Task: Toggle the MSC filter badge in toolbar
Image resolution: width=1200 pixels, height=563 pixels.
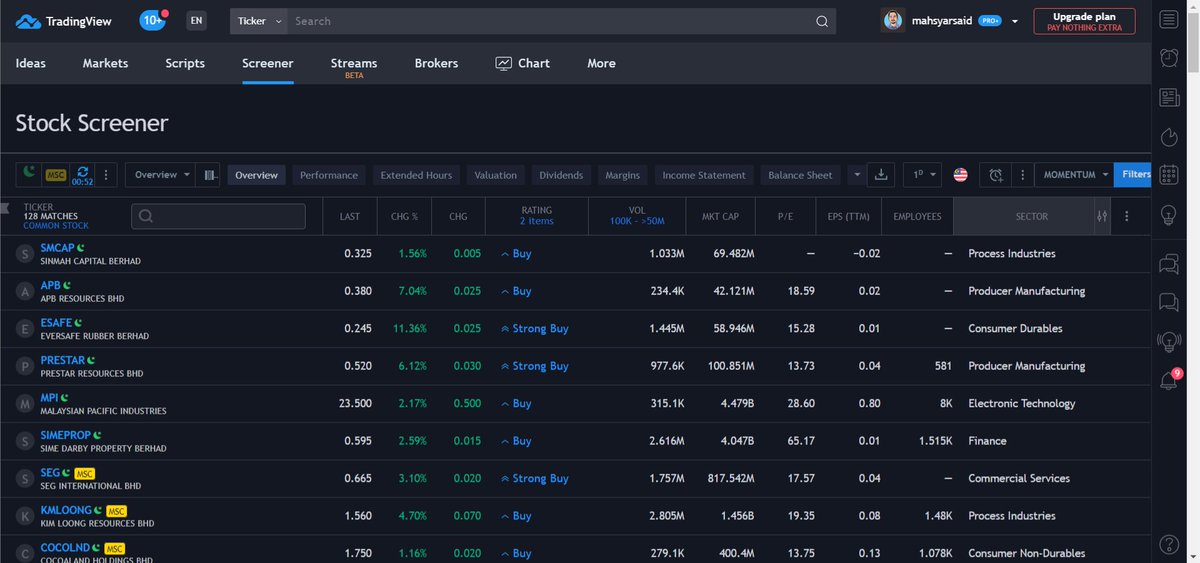Action: tap(56, 175)
